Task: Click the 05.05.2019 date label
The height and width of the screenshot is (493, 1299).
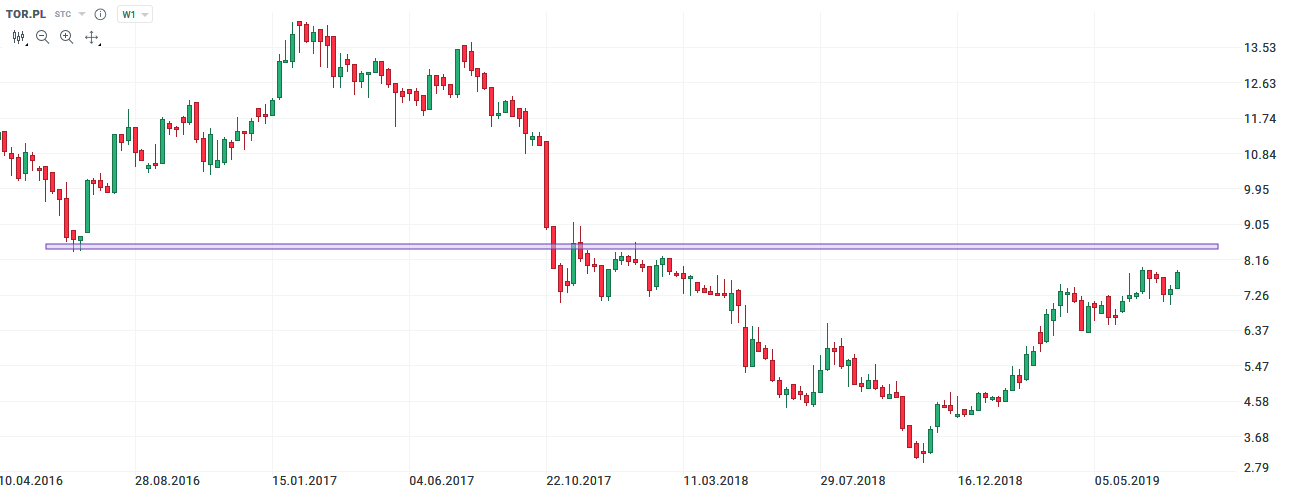Action: pos(1126,482)
